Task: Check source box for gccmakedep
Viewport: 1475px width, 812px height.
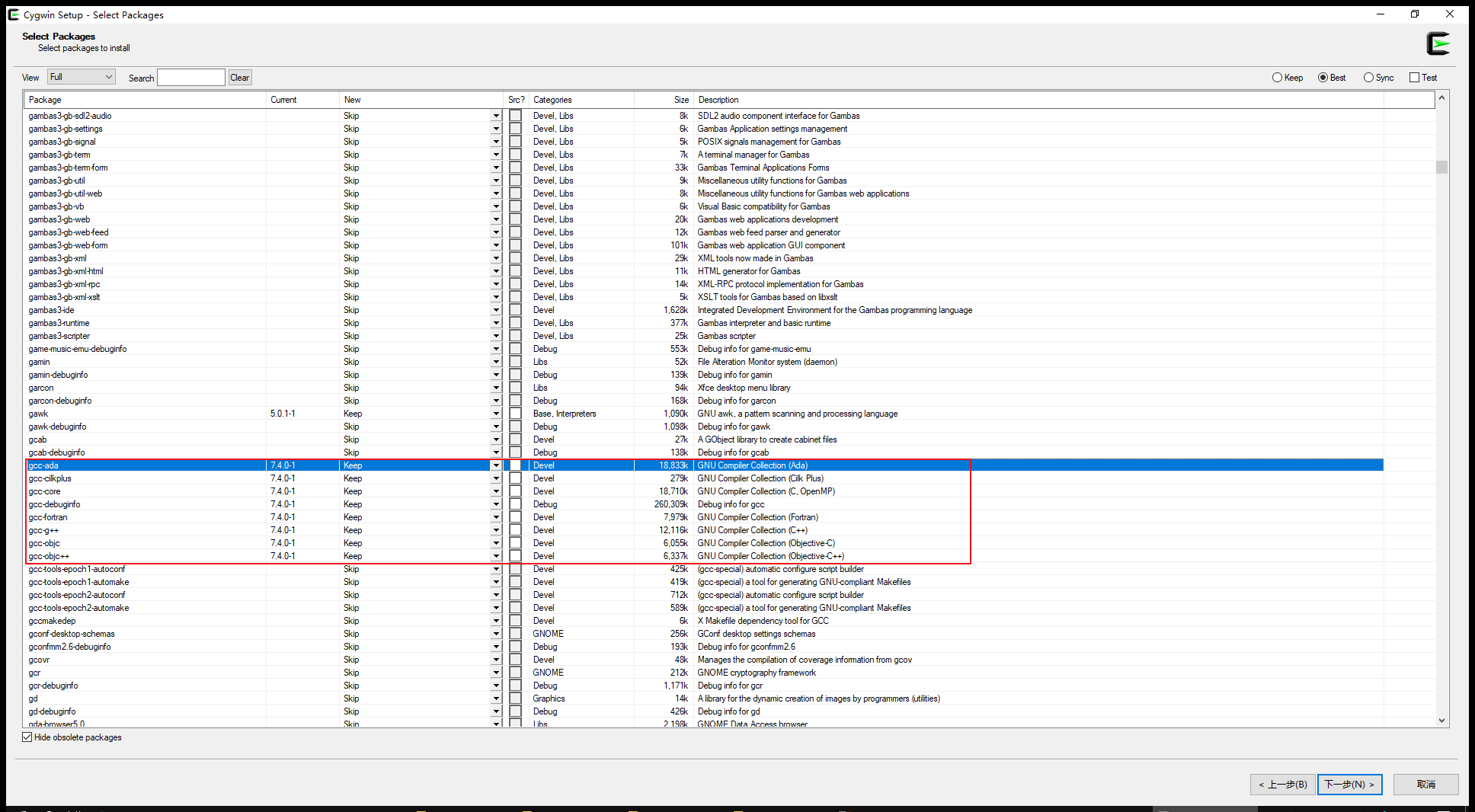Action: (x=516, y=621)
